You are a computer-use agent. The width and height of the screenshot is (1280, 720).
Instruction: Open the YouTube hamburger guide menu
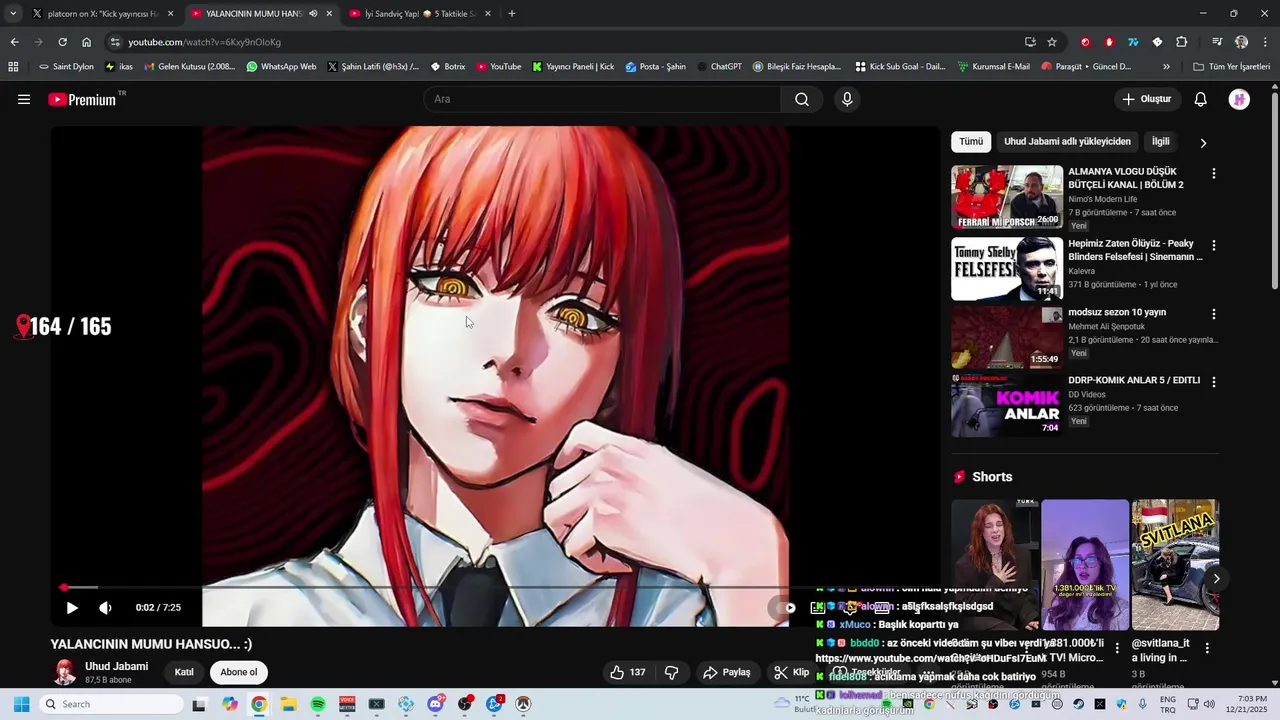24,99
